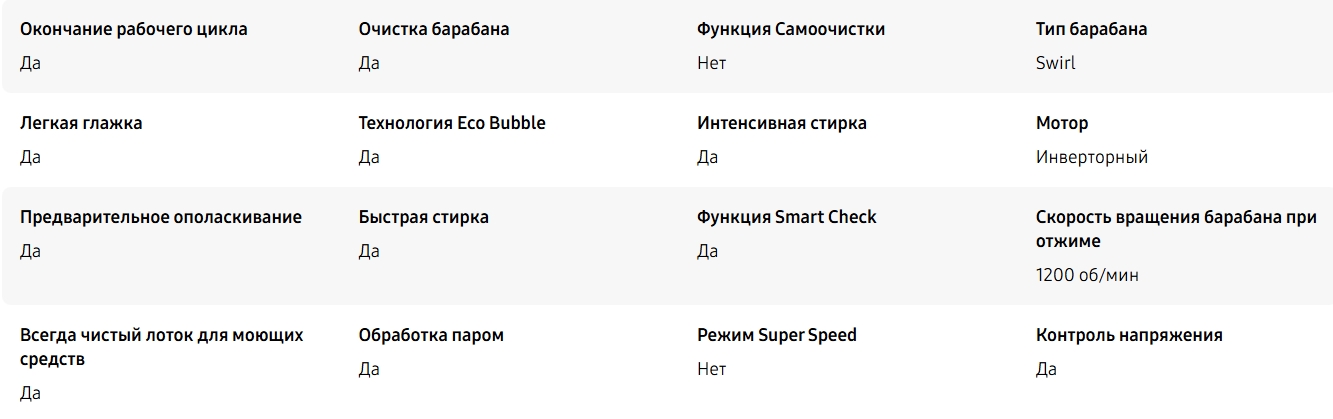Click the "Быстрая стирка" heading
Viewport: 1333px width, 419px height.
[424, 217]
